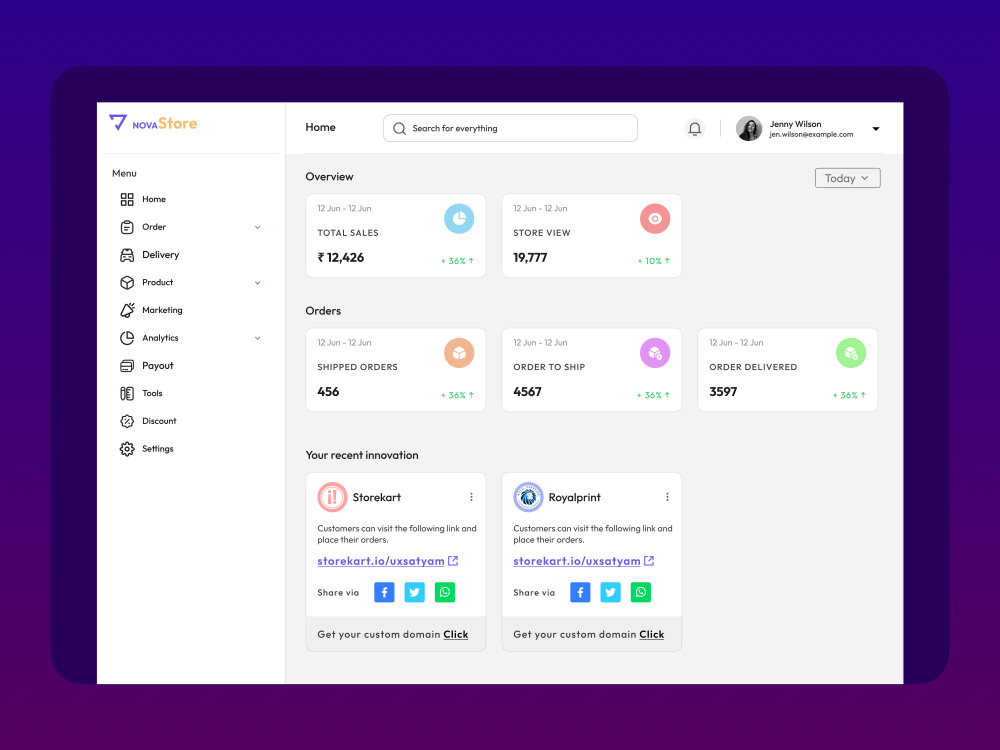Click the Discount badge icon

(x=127, y=421)
